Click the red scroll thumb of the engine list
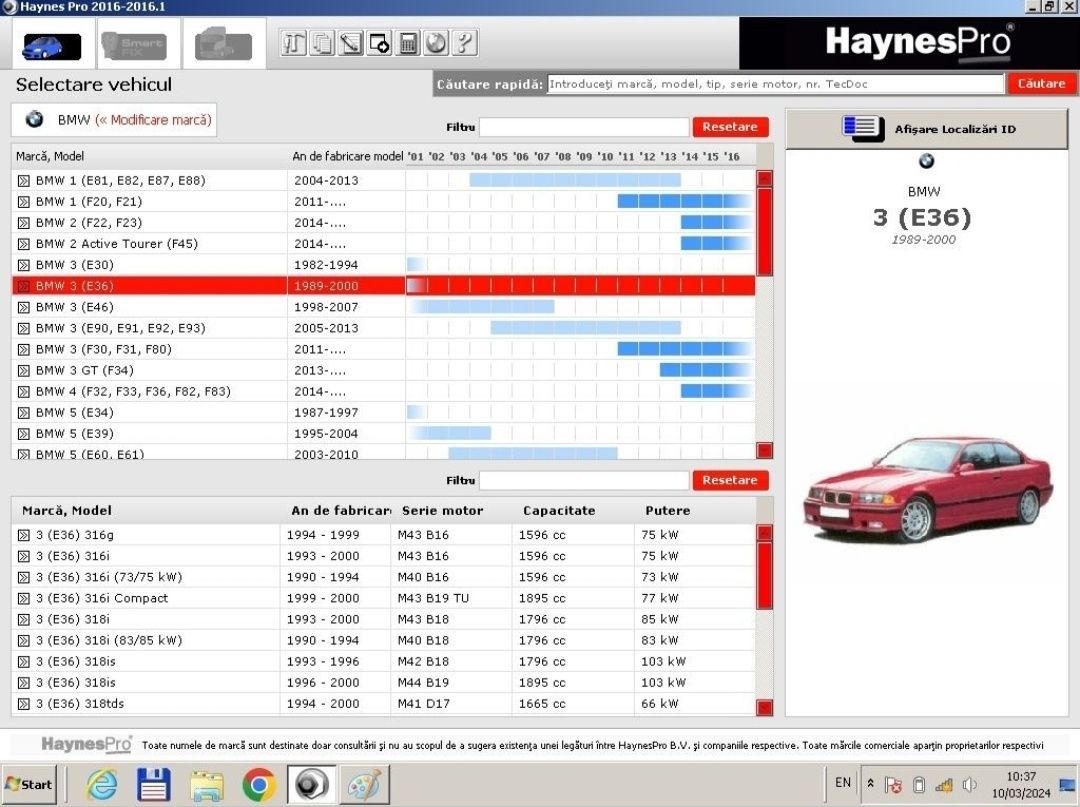This screenshot has width=1080, height=807. click(x=765, y=576)
